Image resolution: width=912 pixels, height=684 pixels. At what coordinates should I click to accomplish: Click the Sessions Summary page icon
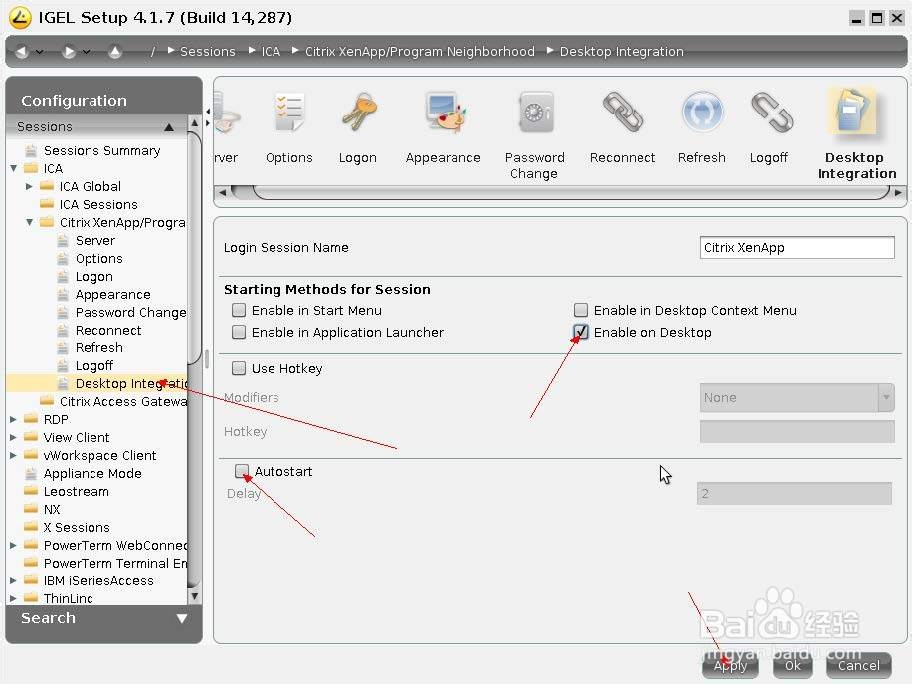(31, 151)
